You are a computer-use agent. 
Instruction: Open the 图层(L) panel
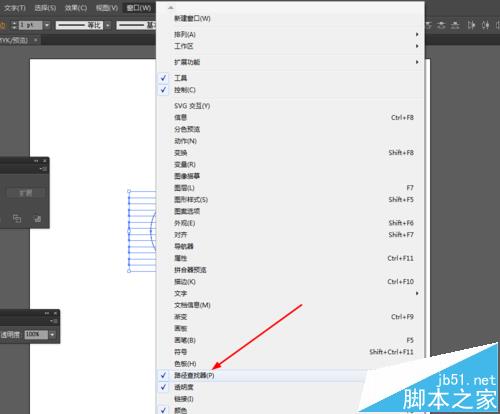(x=290, y=188)
